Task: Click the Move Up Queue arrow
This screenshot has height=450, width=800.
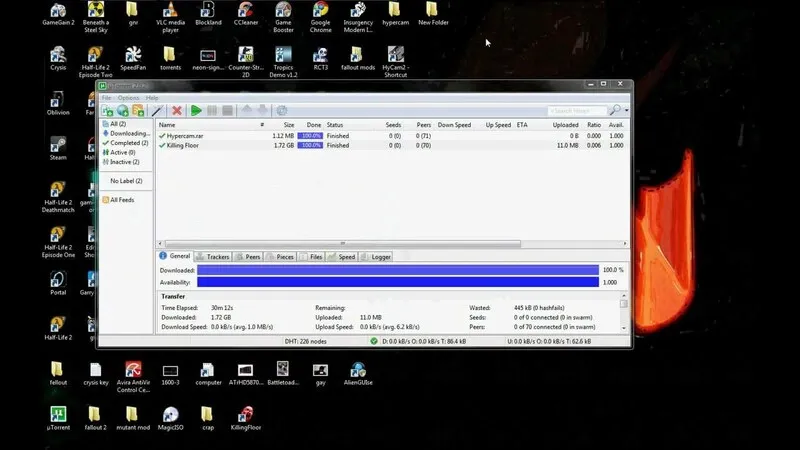Action: 247,110
